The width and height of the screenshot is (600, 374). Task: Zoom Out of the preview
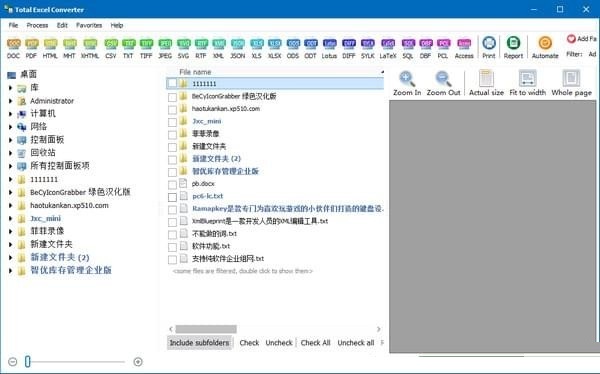coord(443,83)
